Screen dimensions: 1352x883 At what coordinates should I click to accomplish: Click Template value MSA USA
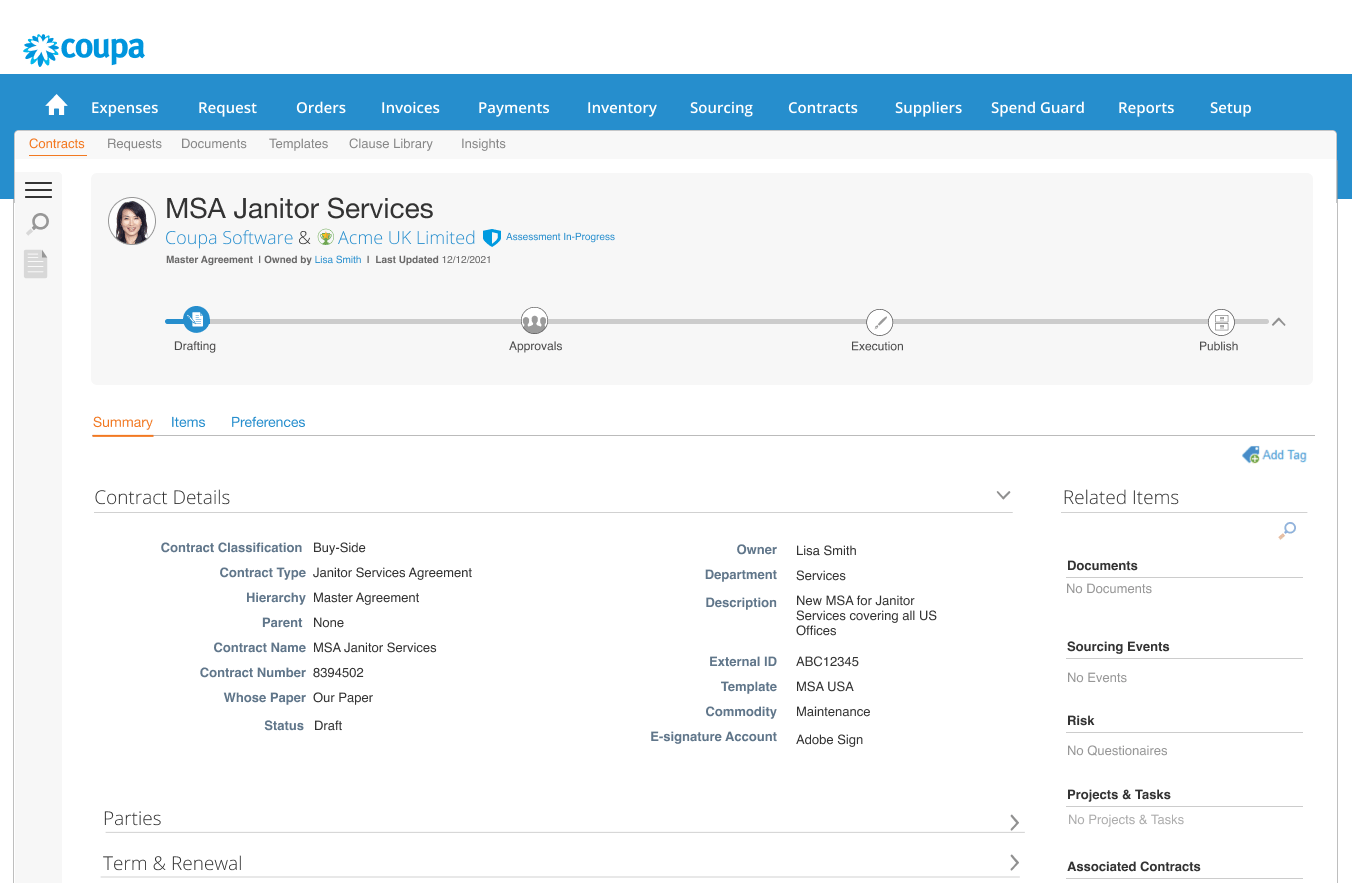click(825, 687)
